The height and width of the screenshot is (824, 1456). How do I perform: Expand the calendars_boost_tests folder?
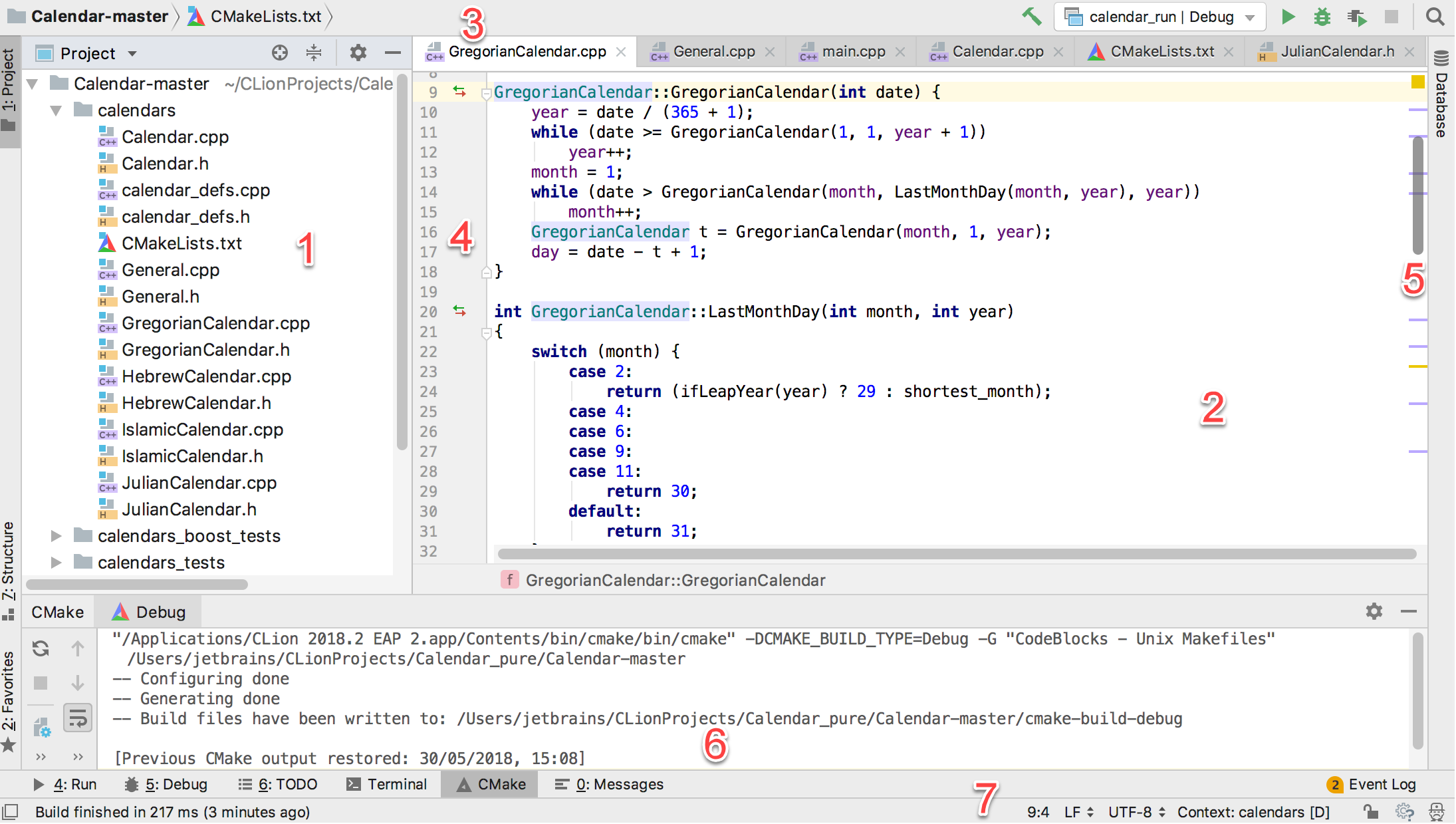57,536
